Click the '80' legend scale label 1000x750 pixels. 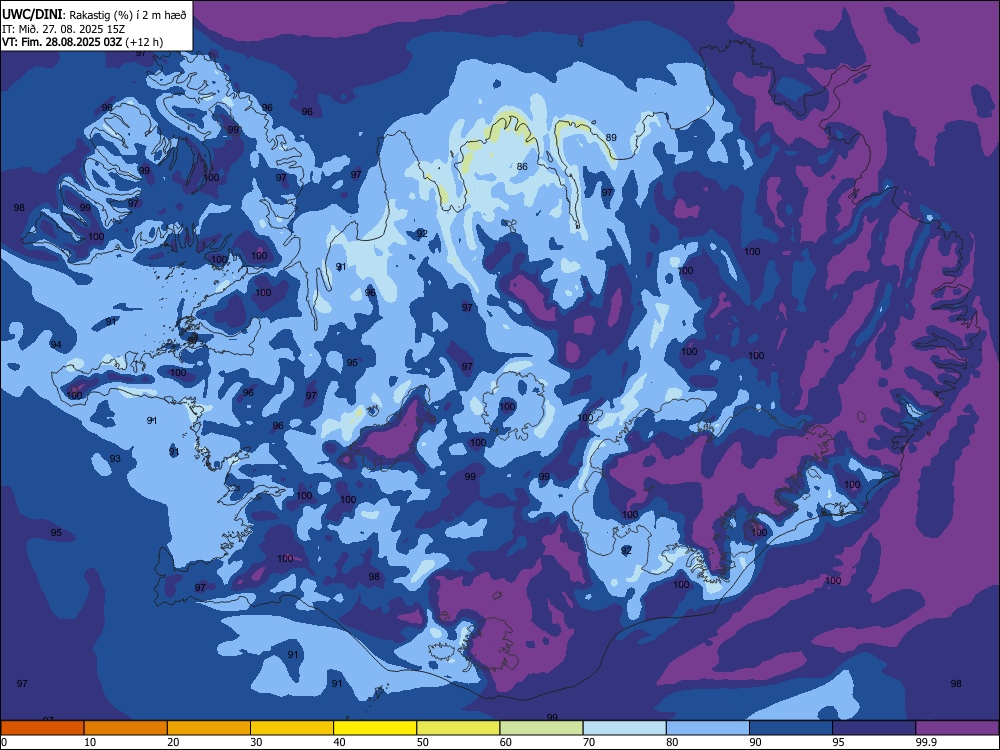(672, 742)
